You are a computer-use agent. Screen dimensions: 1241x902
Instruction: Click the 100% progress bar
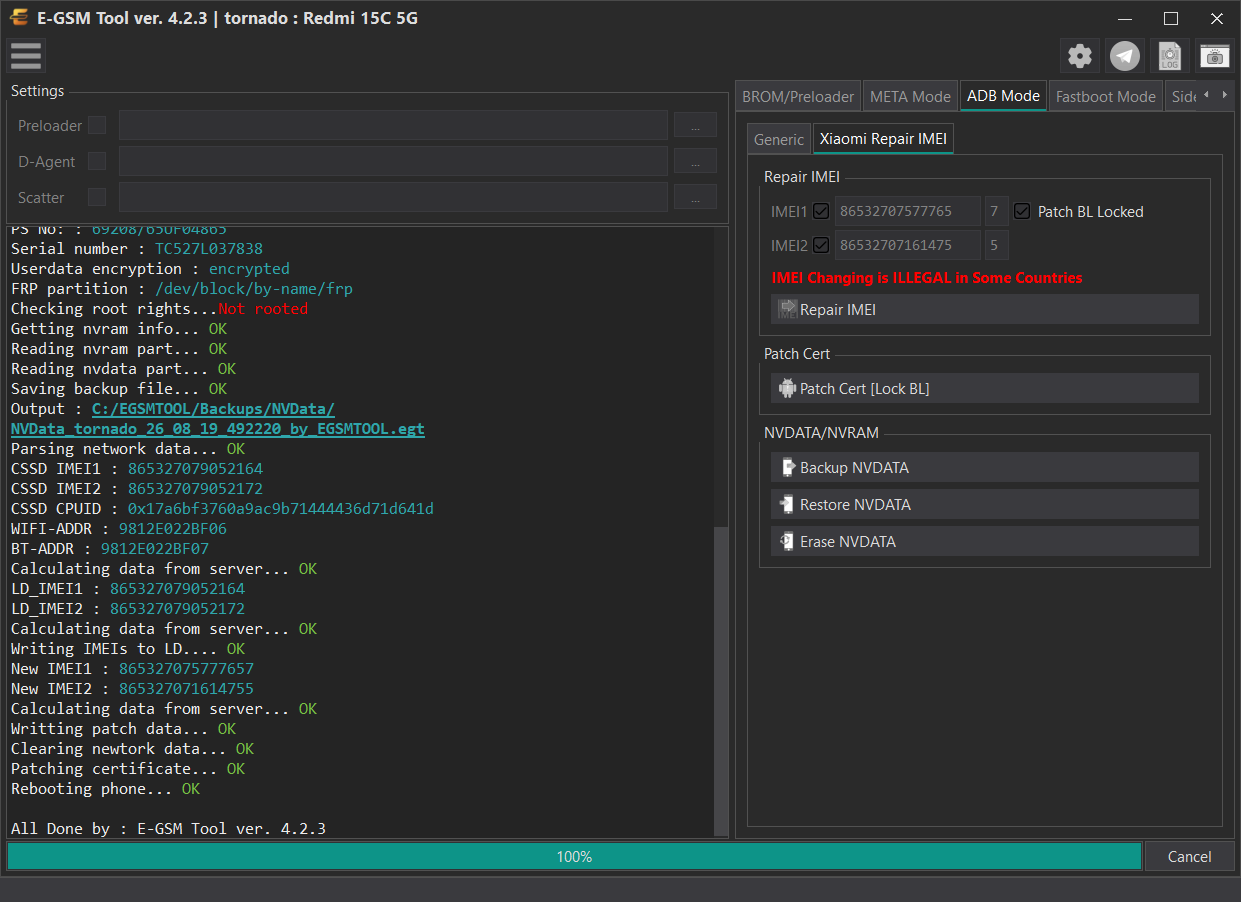point(574,856)
